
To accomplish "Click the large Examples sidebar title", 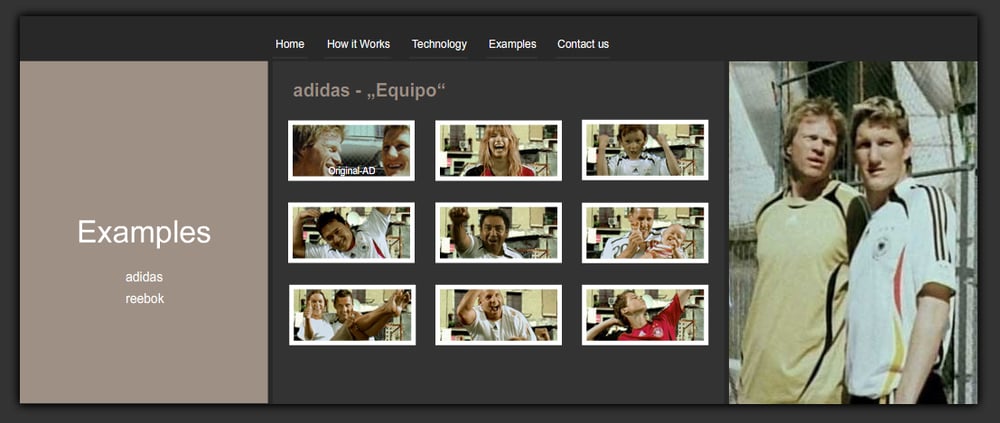I will tap(144, 232).
